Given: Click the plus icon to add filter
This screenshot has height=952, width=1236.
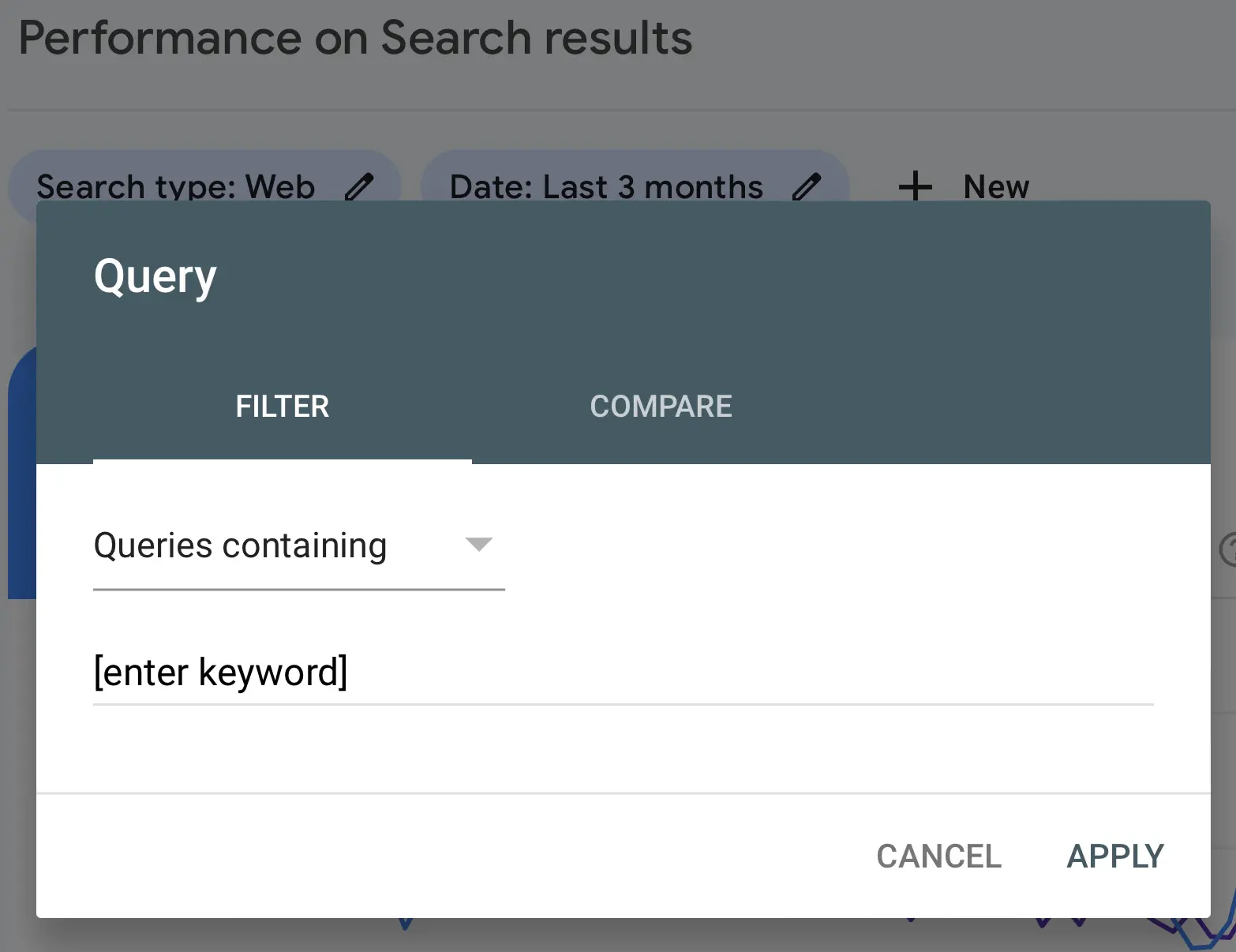Looking at the screenshot, I should (x=916, y=186).
